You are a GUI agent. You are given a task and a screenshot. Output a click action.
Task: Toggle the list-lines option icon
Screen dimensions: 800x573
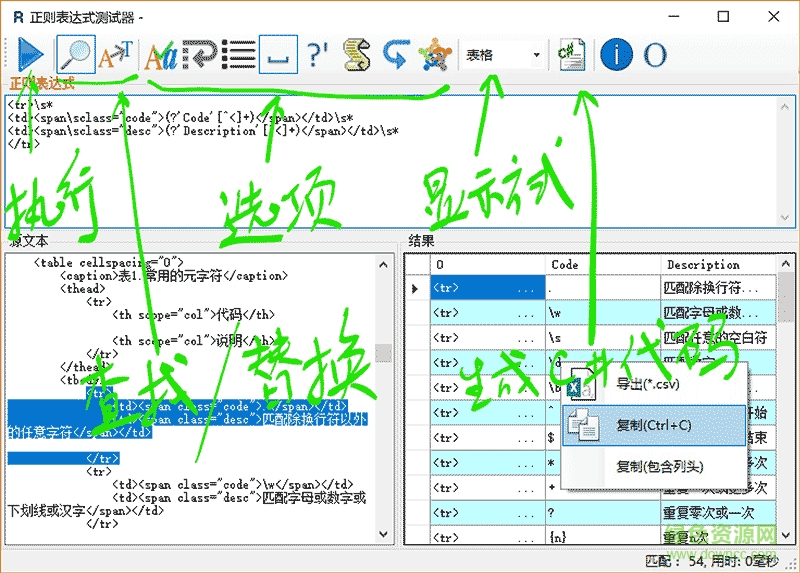[239, 54]
